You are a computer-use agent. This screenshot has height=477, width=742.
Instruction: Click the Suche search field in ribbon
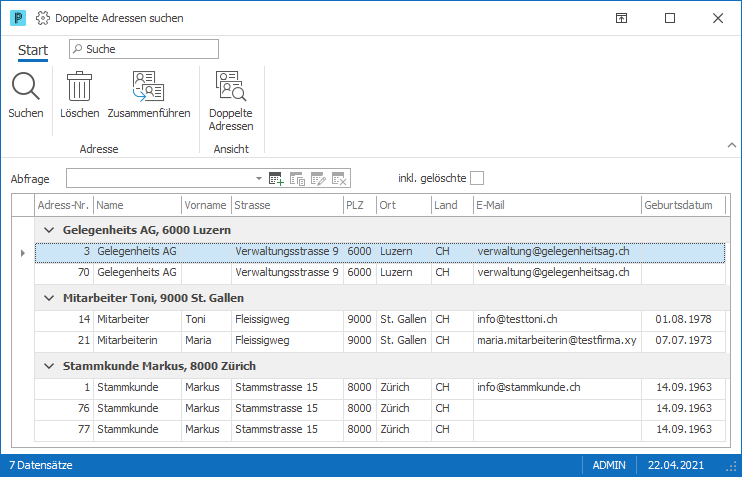click(x=144, y=49)
